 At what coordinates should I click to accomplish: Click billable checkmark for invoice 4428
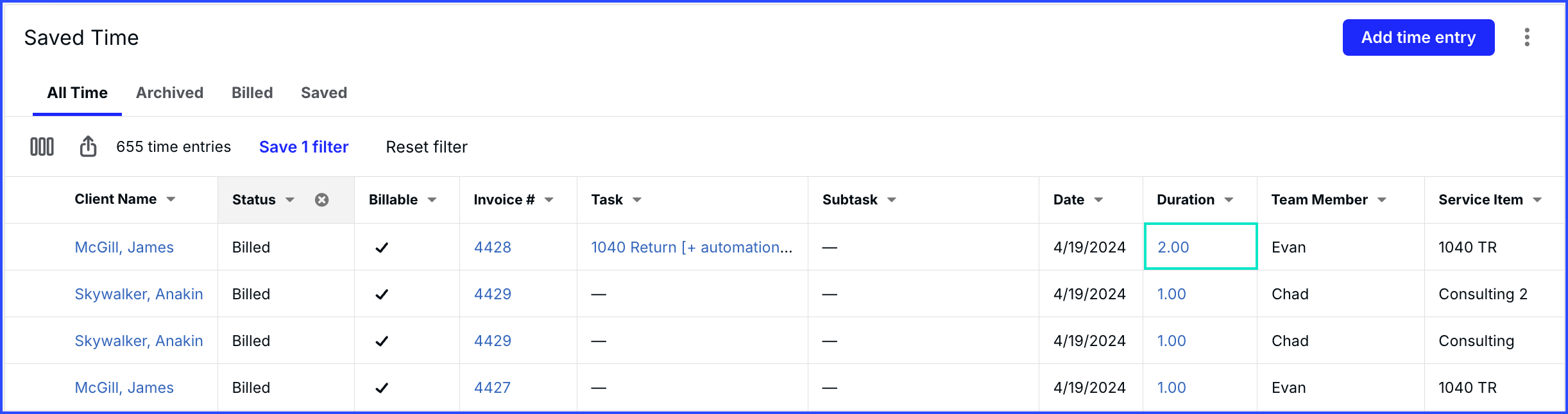point(382,247)
